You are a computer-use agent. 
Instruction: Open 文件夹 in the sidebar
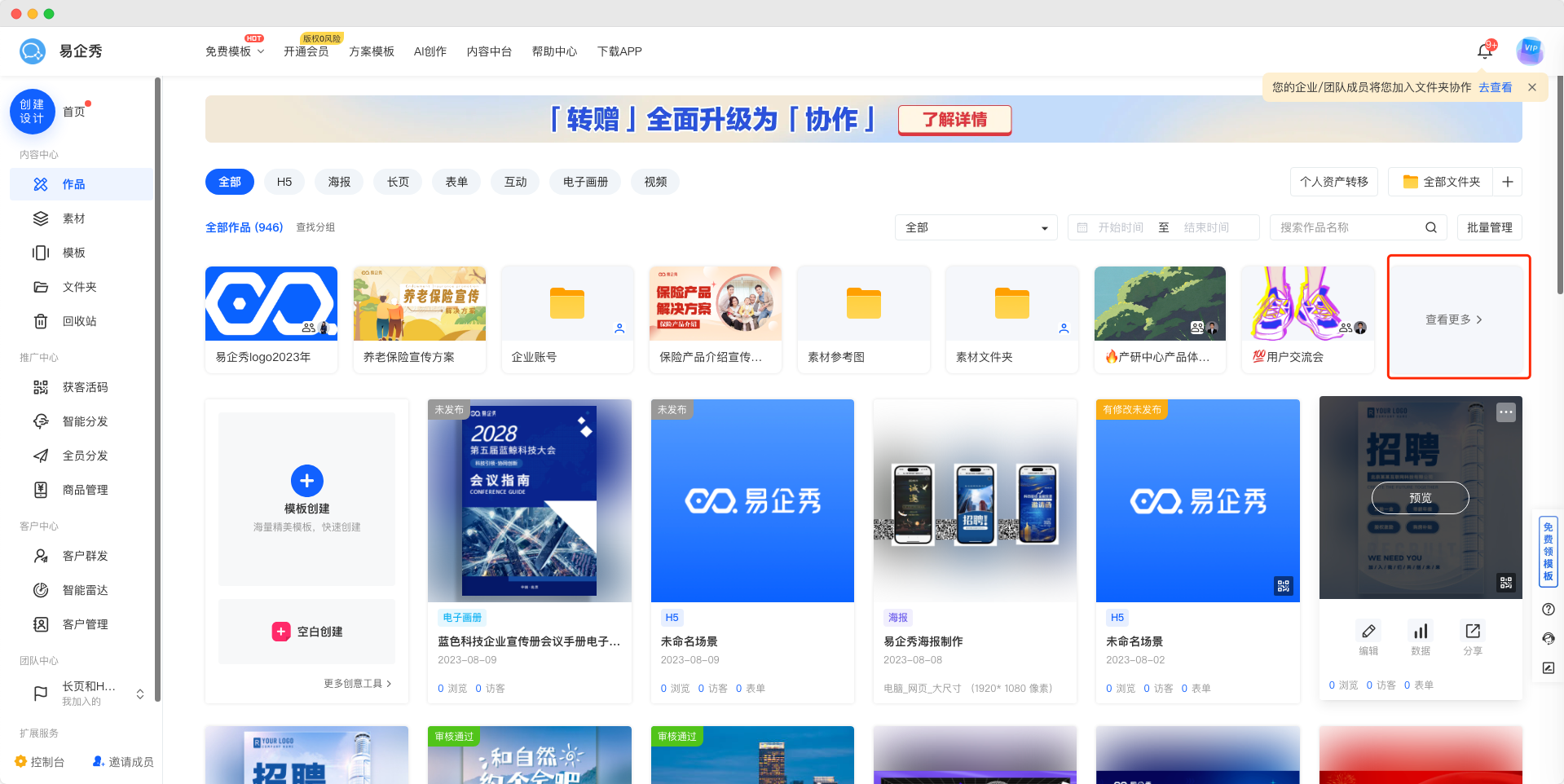82,287
